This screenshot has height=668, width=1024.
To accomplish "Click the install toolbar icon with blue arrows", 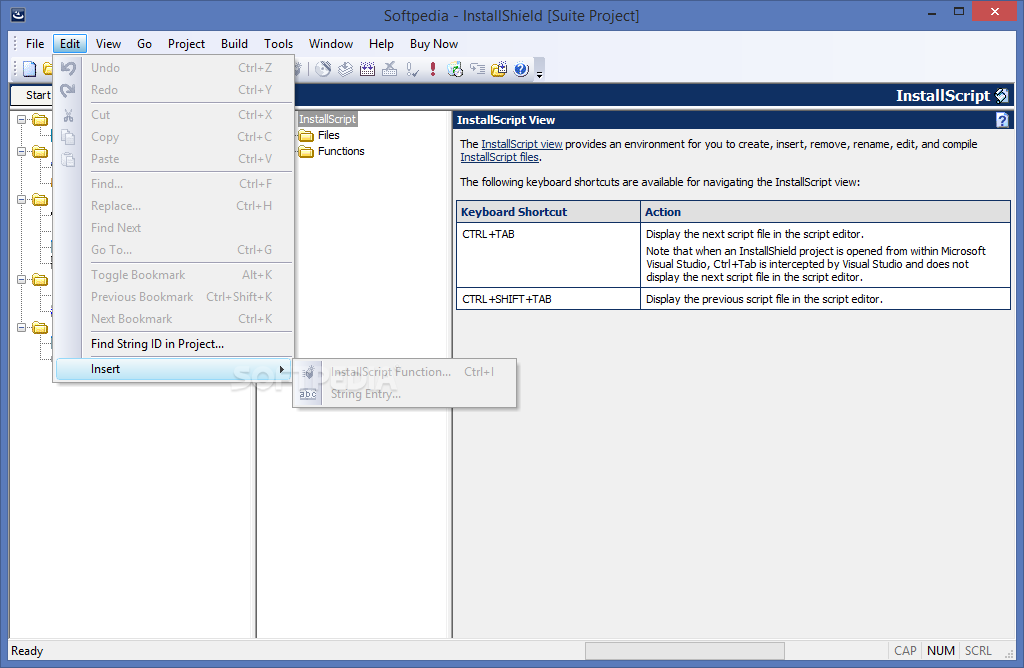I will (368, 69).
